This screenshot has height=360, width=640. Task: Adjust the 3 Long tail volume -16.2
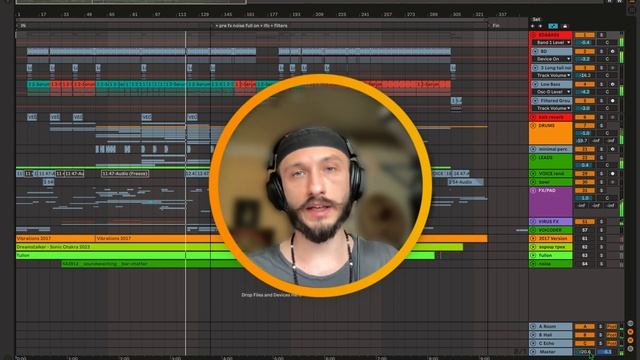(x=584, y=76)
